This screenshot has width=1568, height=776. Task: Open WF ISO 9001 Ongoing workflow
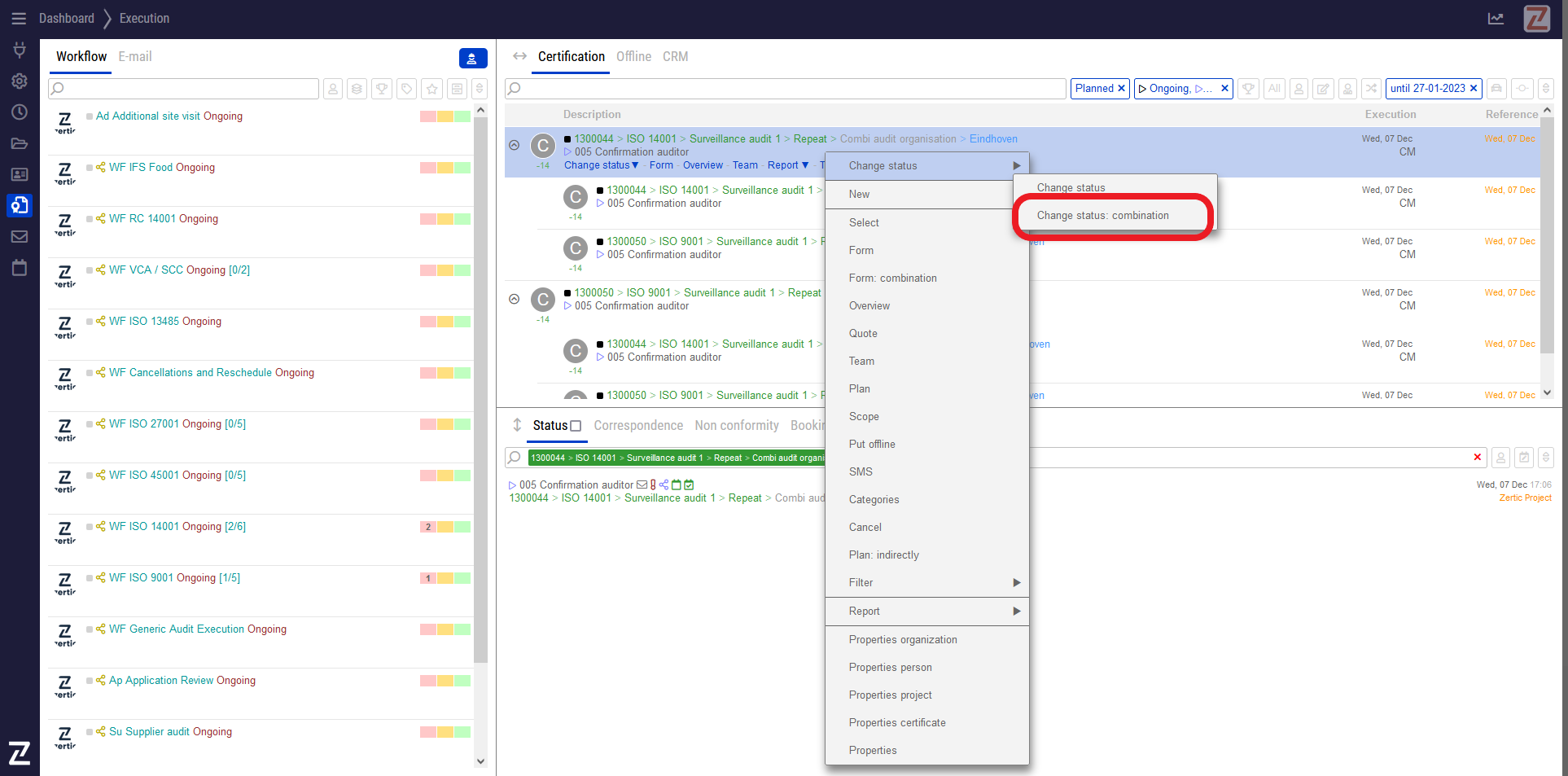pyautogui.click(x=174, y=578)
